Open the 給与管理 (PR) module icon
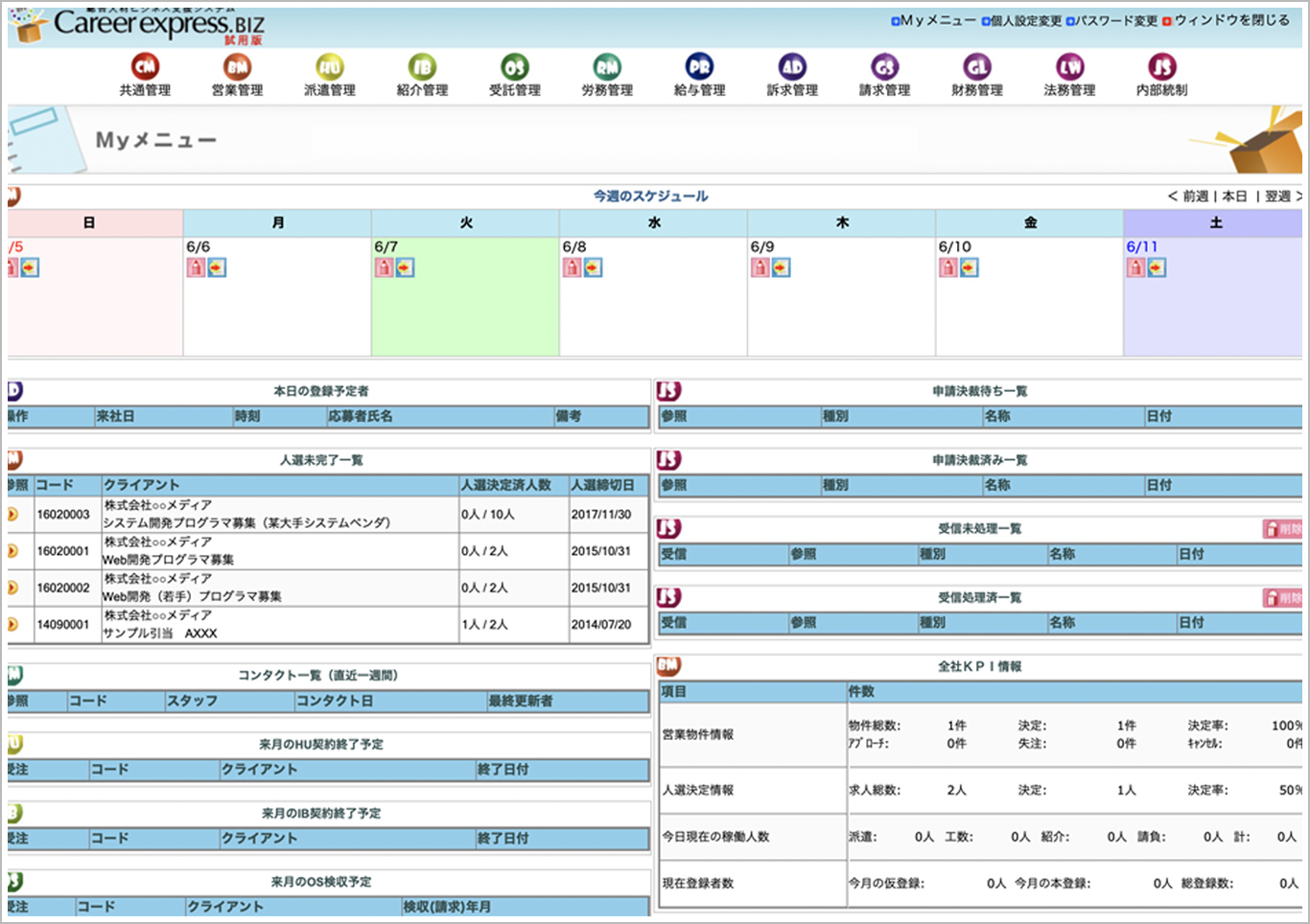 pos(699,67)
